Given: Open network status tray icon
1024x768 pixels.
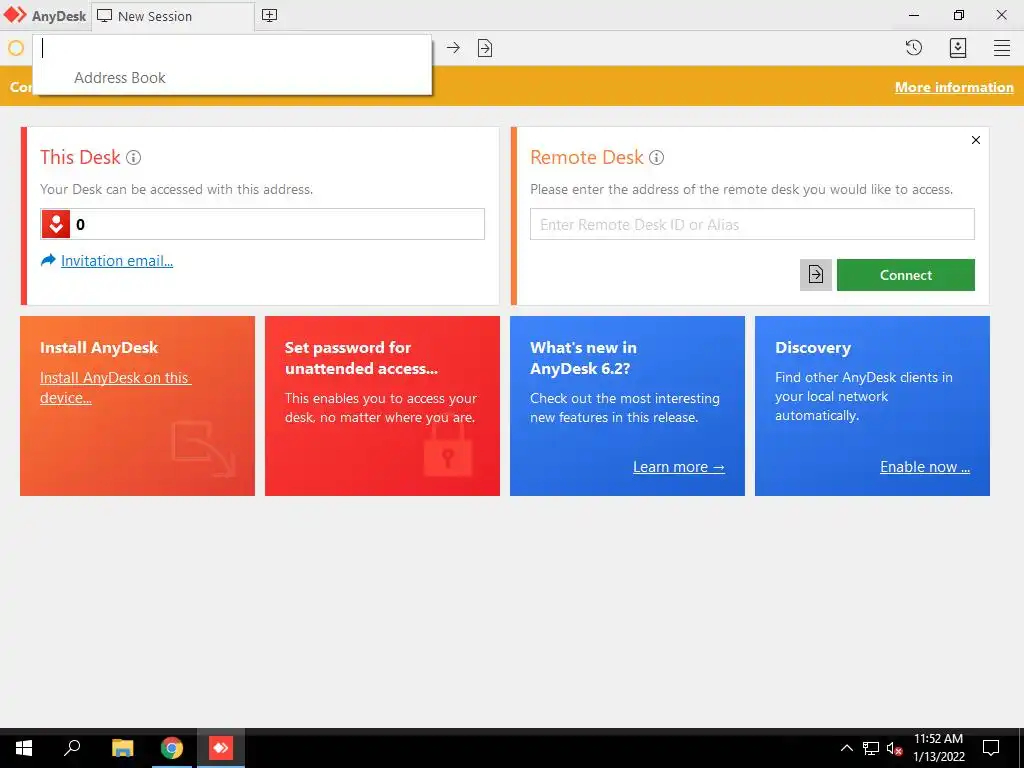Looking at the screenshot, I should point(871,748).
